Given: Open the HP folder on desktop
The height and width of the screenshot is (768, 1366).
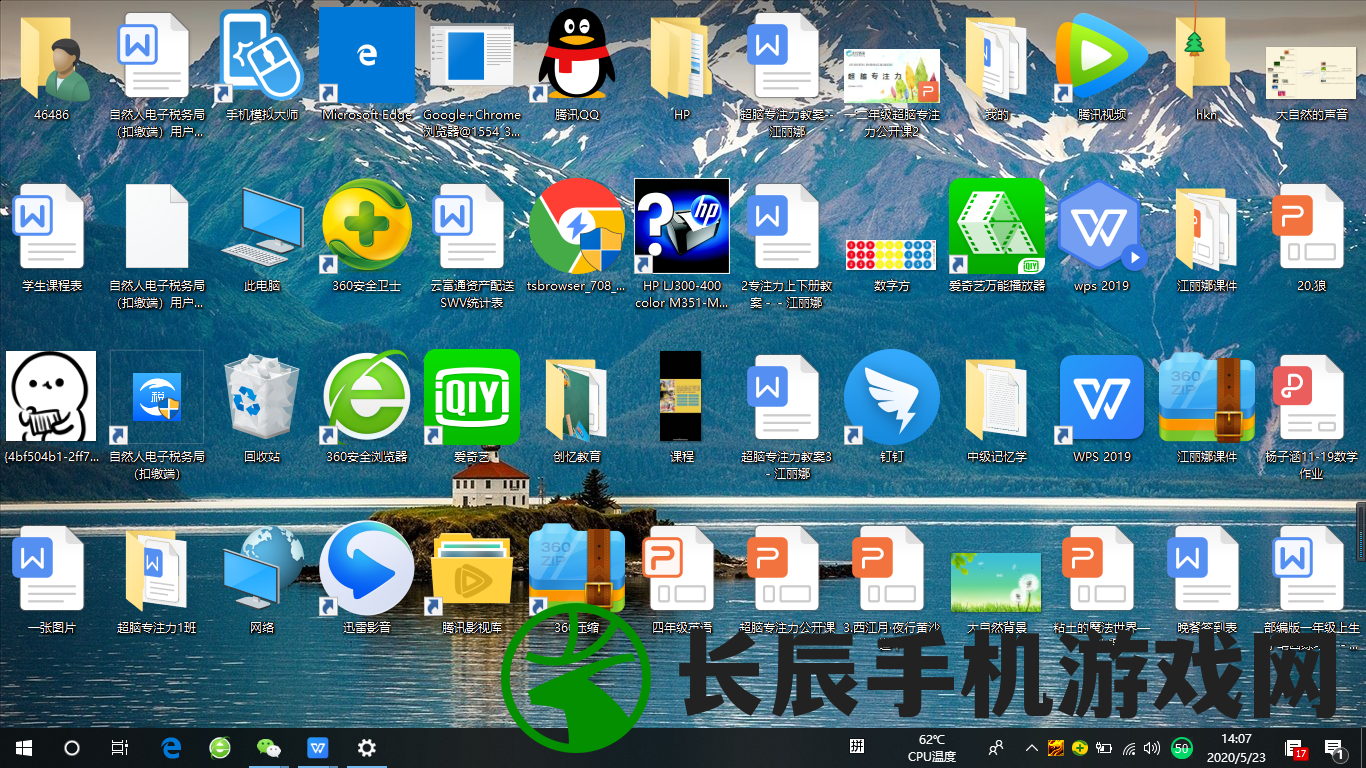Looking at the screenshot, I should (682, 58).
